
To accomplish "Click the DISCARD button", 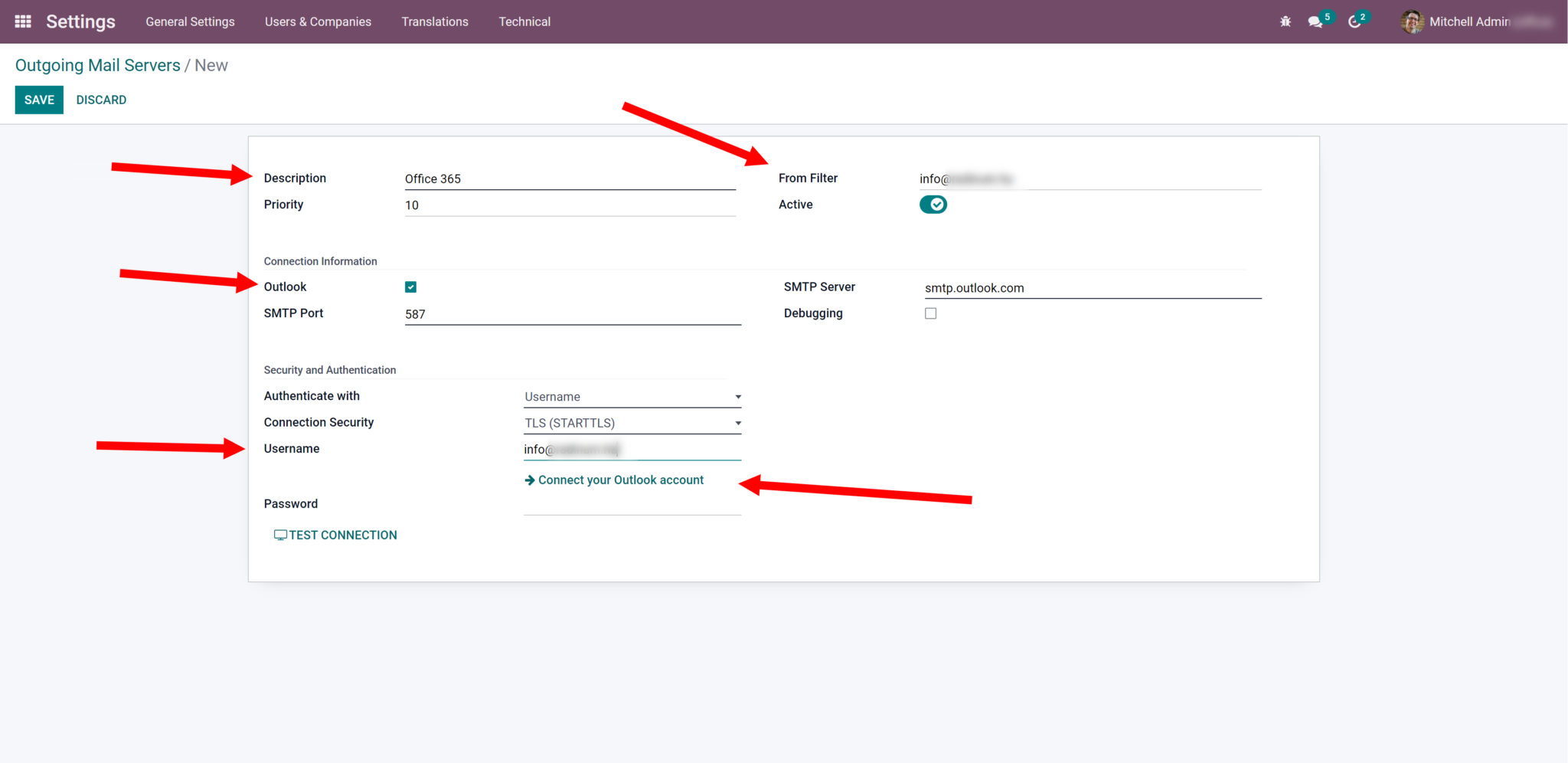I will coord(101,100).
